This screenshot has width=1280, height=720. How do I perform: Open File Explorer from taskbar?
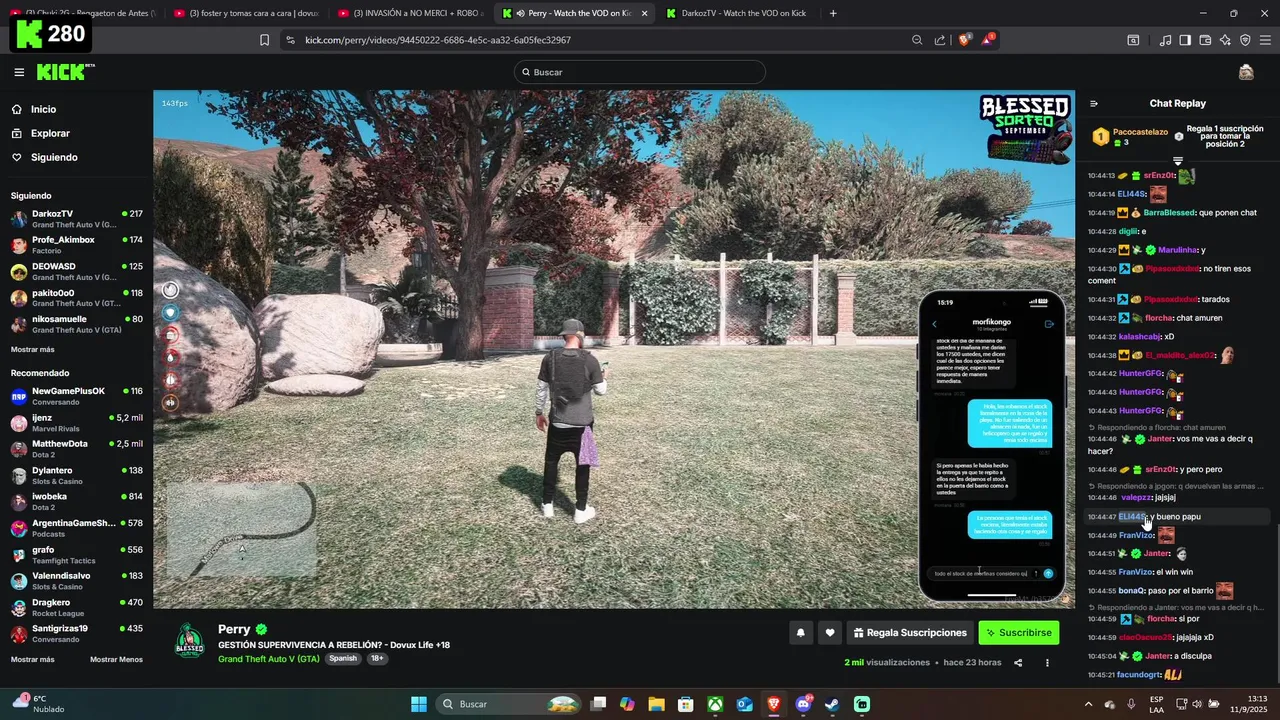tap(656, 704)
